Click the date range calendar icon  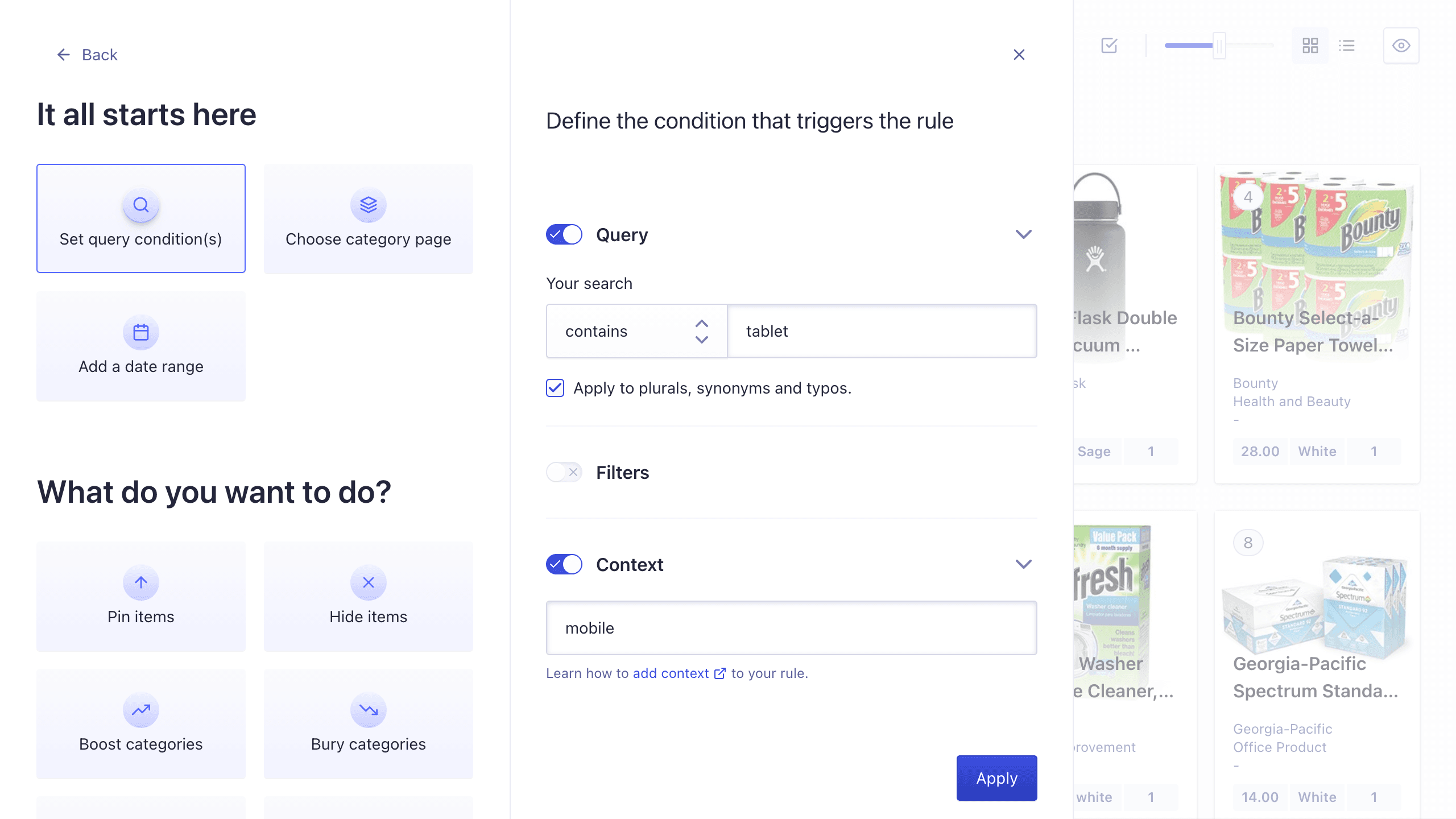[141, 331]
